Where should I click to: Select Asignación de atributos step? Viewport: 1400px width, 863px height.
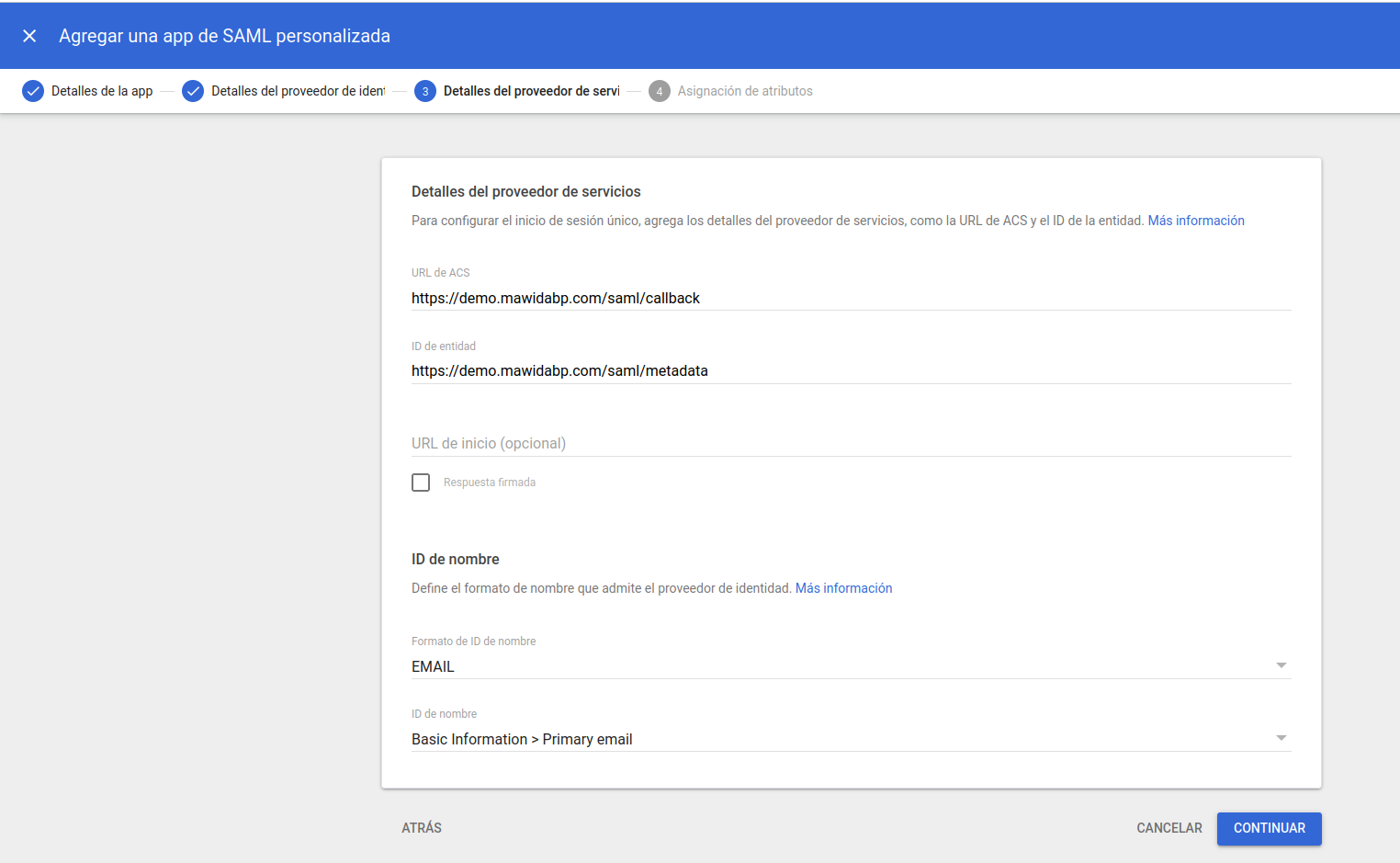click(745, 91)
